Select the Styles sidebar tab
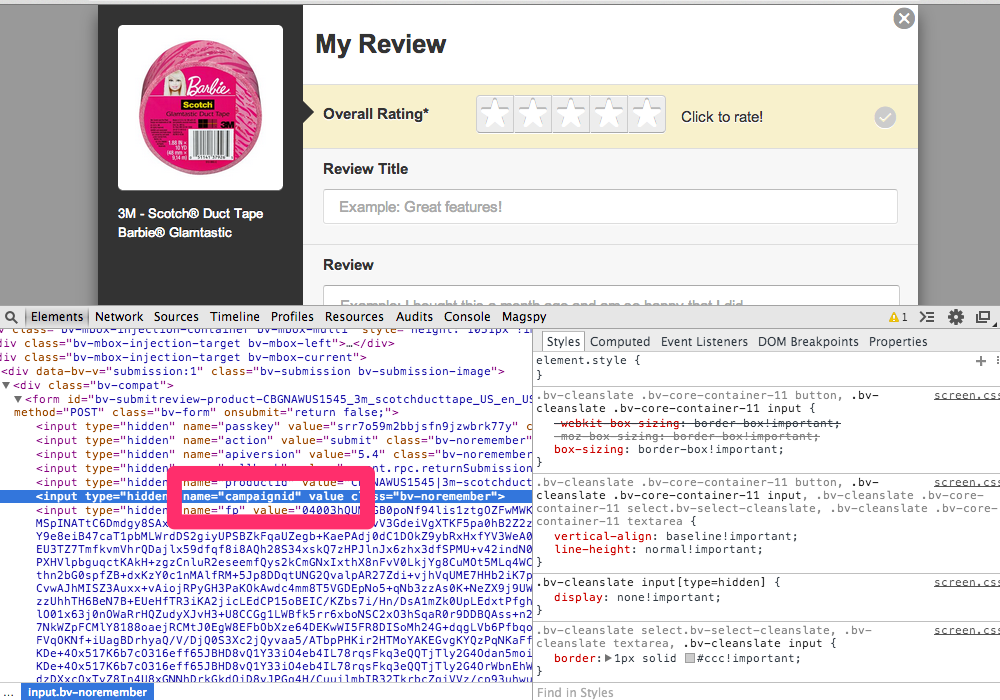1000x700 pixels. (x=563, y=342)
